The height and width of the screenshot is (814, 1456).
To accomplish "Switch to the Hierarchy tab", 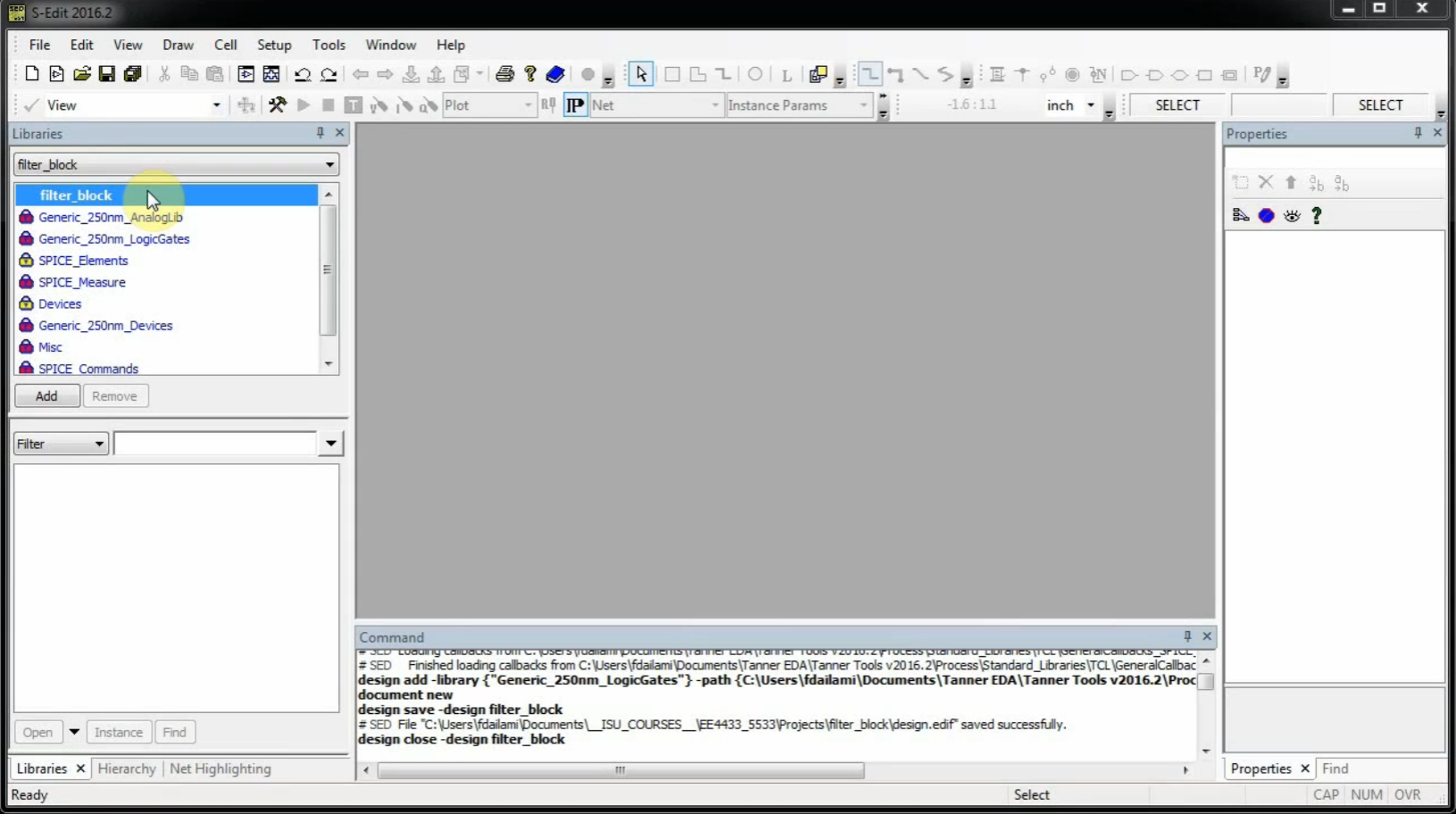I will [x=126, y=768].
